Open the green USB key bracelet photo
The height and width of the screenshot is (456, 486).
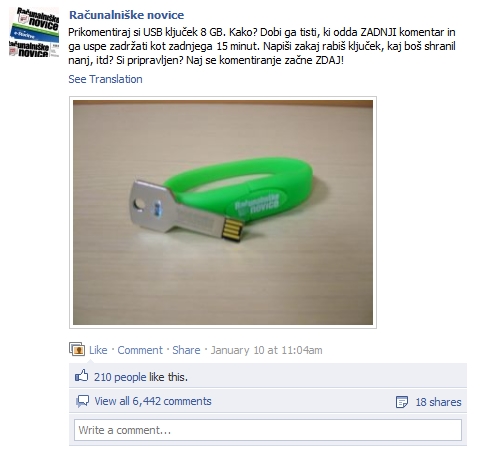pyautogui.click(x=223, y=212)
